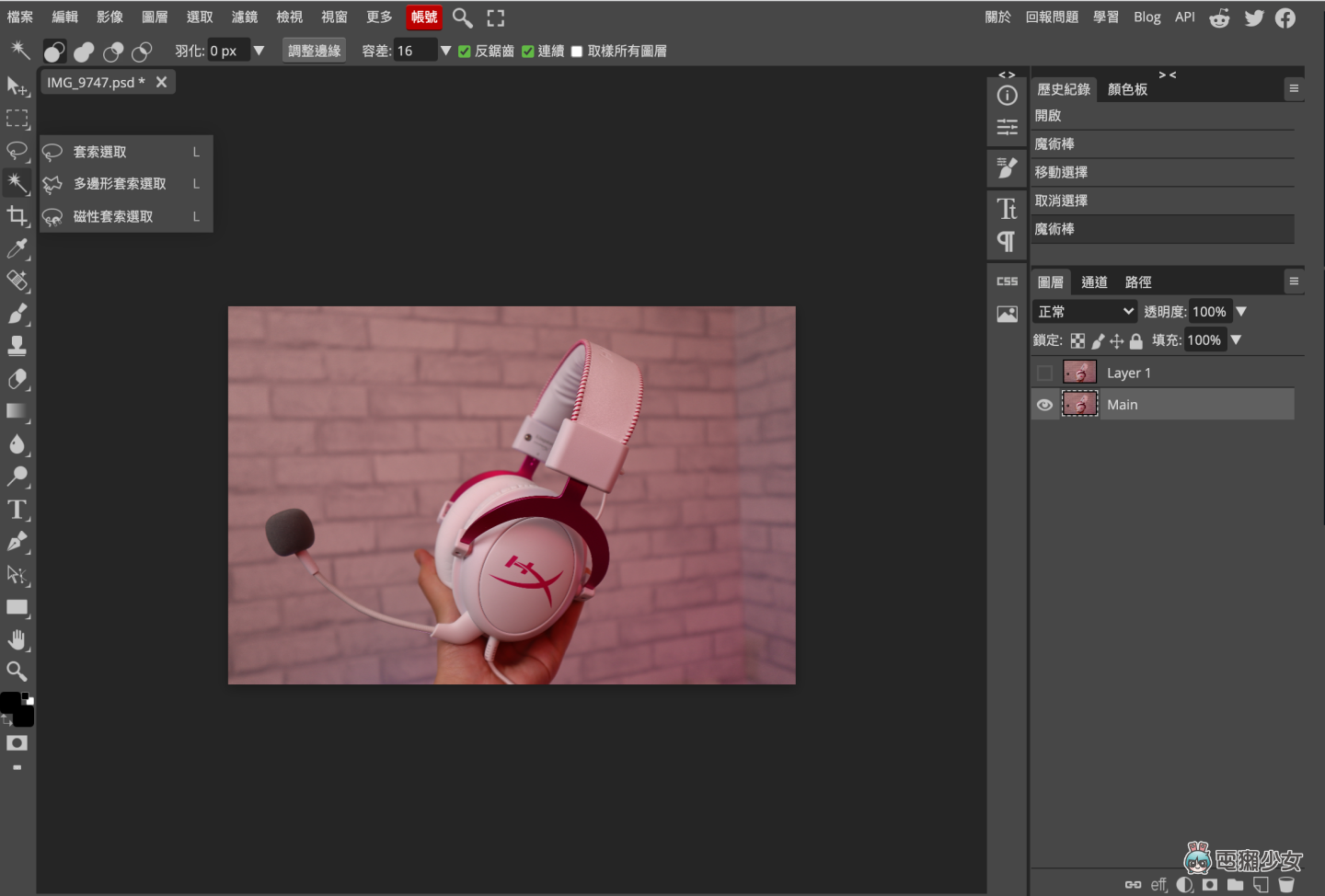This screenshot has width=1325, height=896.
Task: Select the Crop tool
Action: 17,216
